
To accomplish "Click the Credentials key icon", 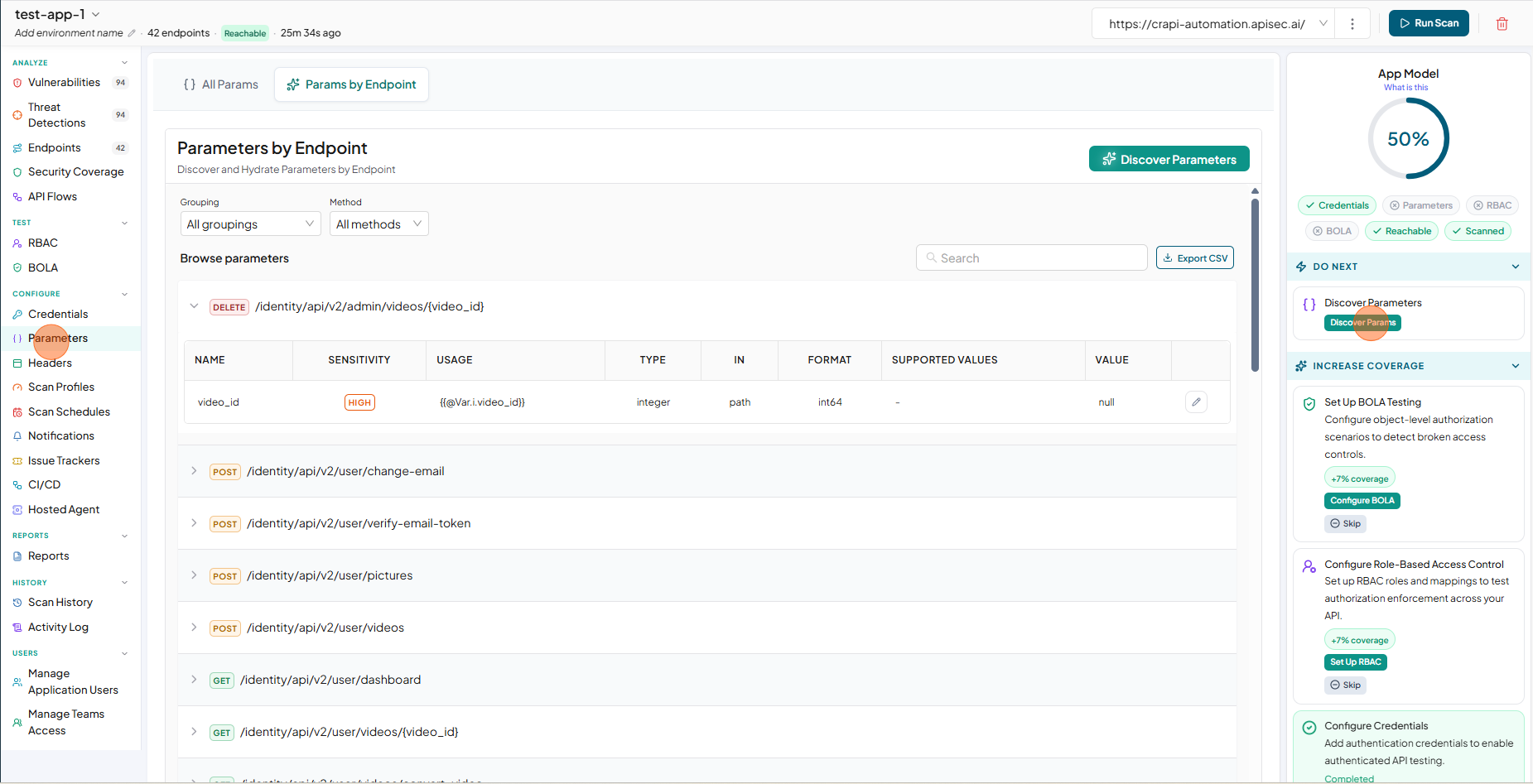I will tap(17, 315).
